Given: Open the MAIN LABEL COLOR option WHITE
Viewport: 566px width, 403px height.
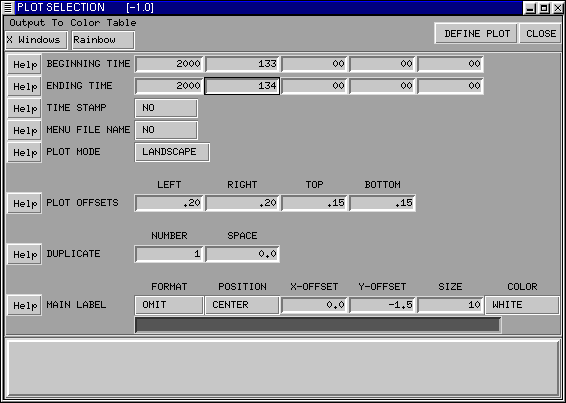Looking at the screenshot, I should pyautogui.click(x=522, y=305).
